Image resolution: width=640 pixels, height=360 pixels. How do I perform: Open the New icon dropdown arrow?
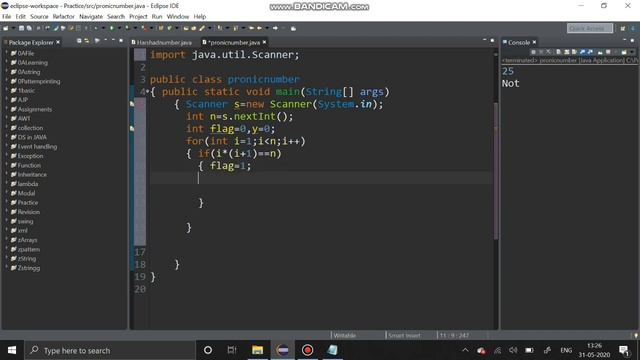coord(13,28)
